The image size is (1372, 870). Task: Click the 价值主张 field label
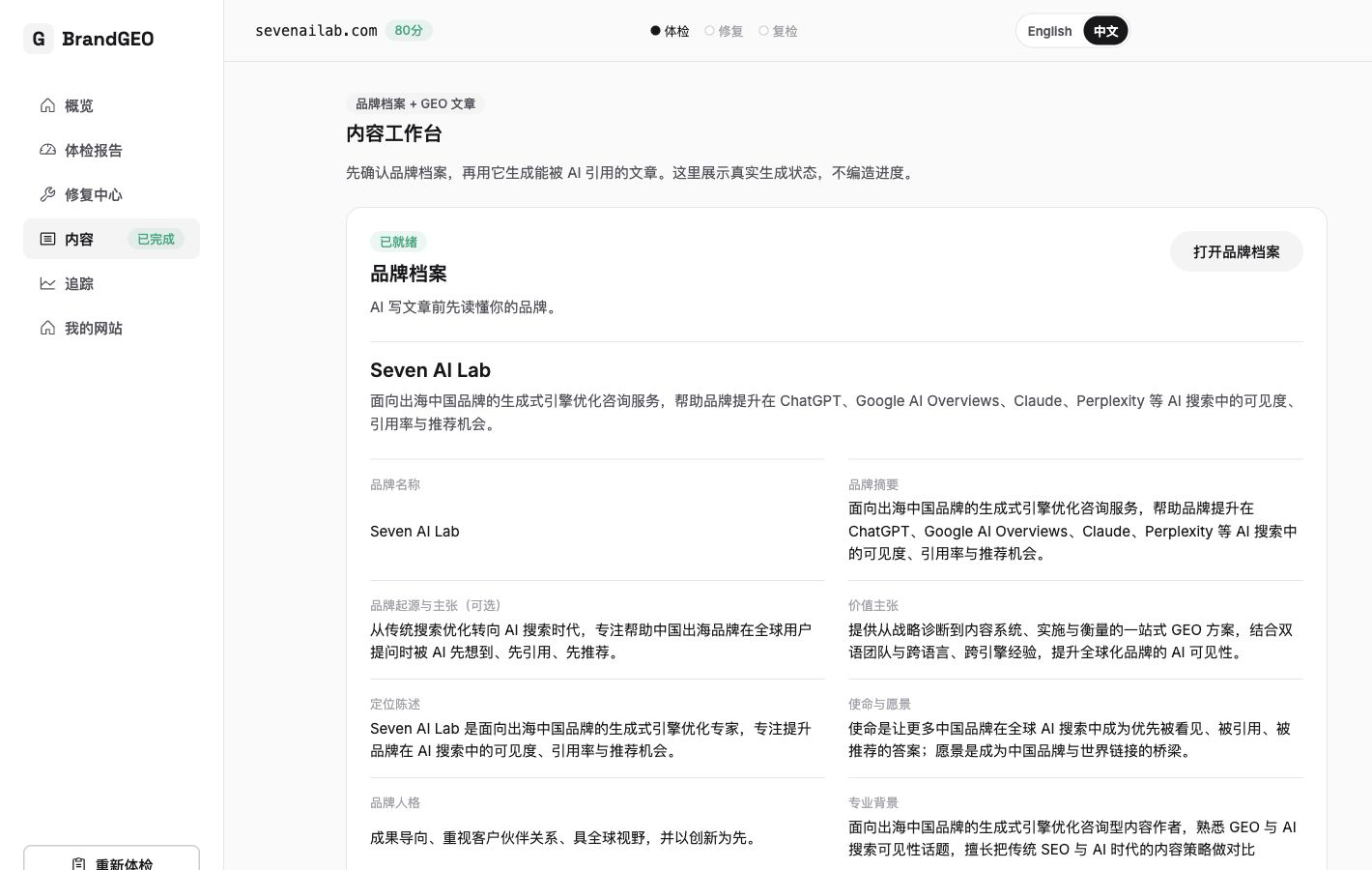[873, 605]
